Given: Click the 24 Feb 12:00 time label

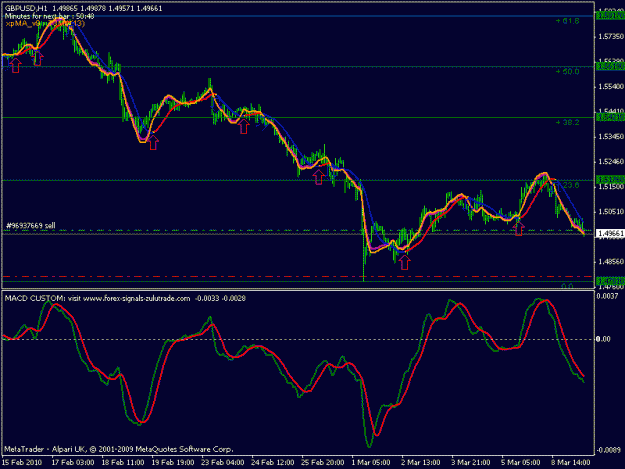Looking at the screenshot, I should point(273,463).
